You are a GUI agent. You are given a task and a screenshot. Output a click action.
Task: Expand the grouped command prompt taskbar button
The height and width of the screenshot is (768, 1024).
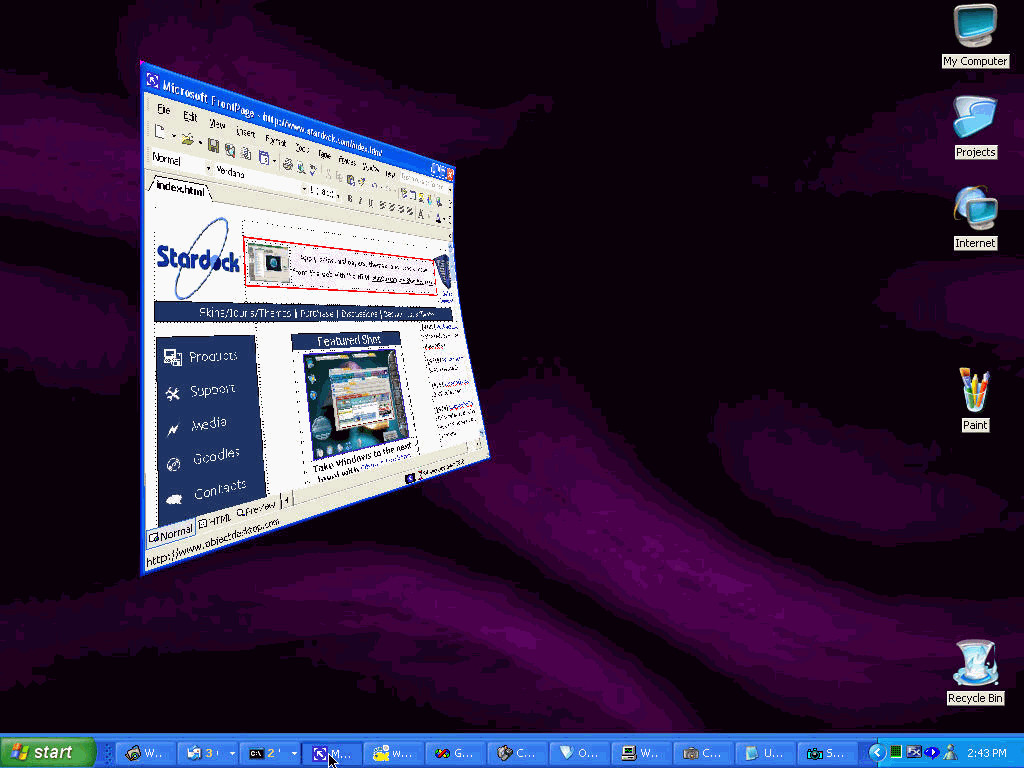click(294, 753)
